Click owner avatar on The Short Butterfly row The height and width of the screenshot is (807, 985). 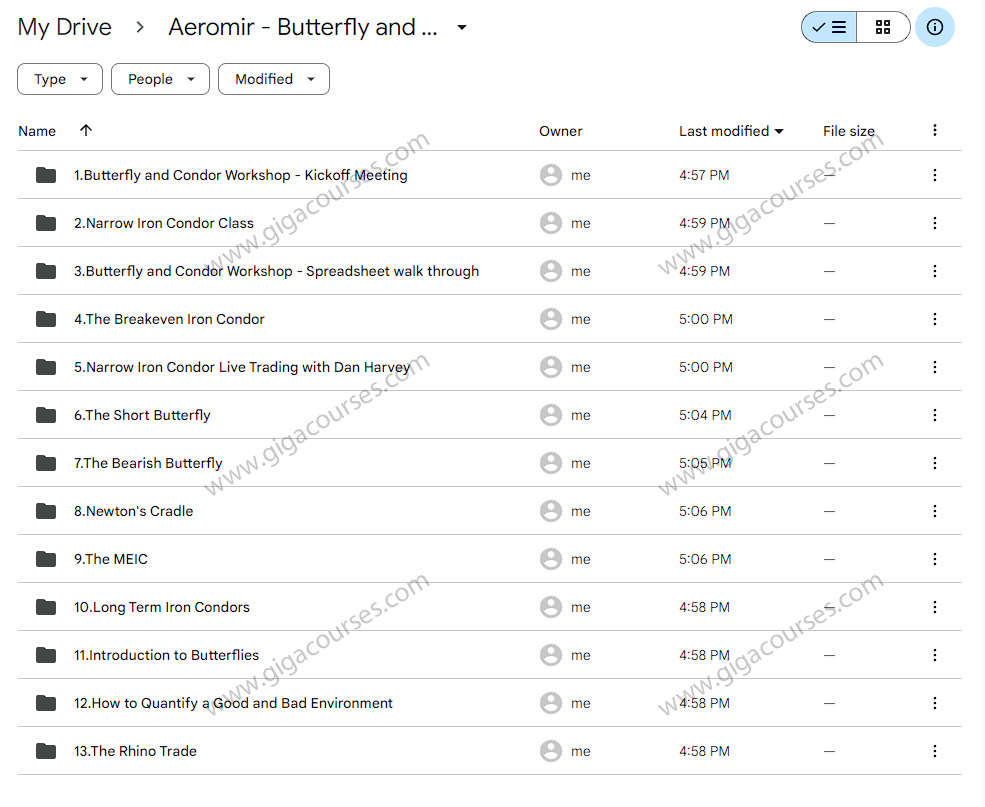[550, 415]
